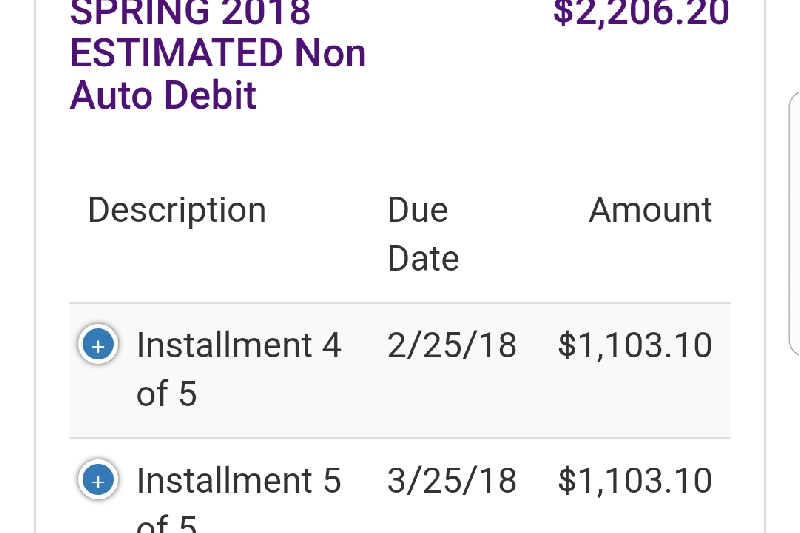Click the word Date in header
The height and width of the screenshot is (533, 800).
click(x=423, y=259)
